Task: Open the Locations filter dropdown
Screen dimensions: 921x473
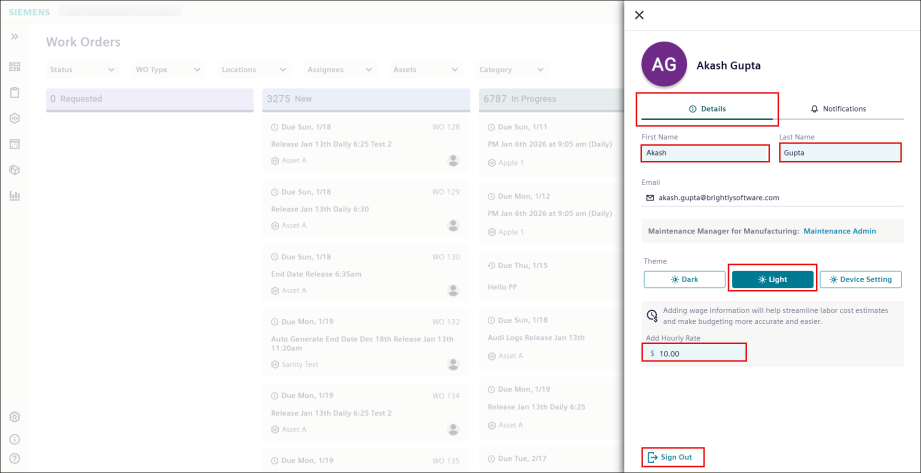Action: (x=254, y=69)
